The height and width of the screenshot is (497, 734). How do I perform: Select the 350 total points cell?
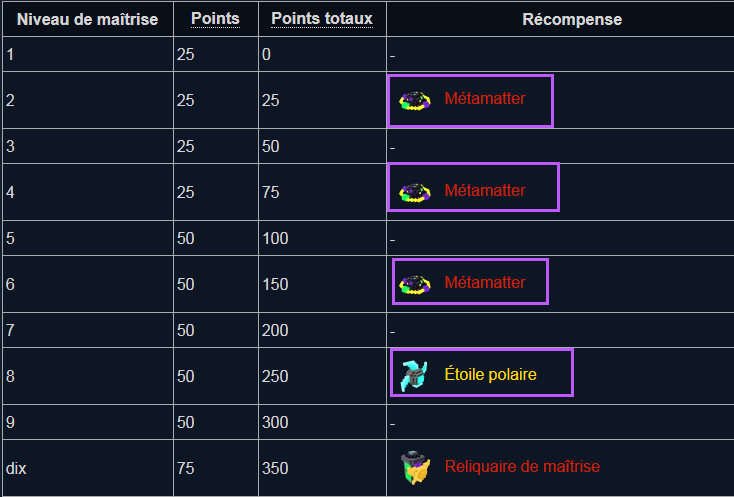coord(274,467)
